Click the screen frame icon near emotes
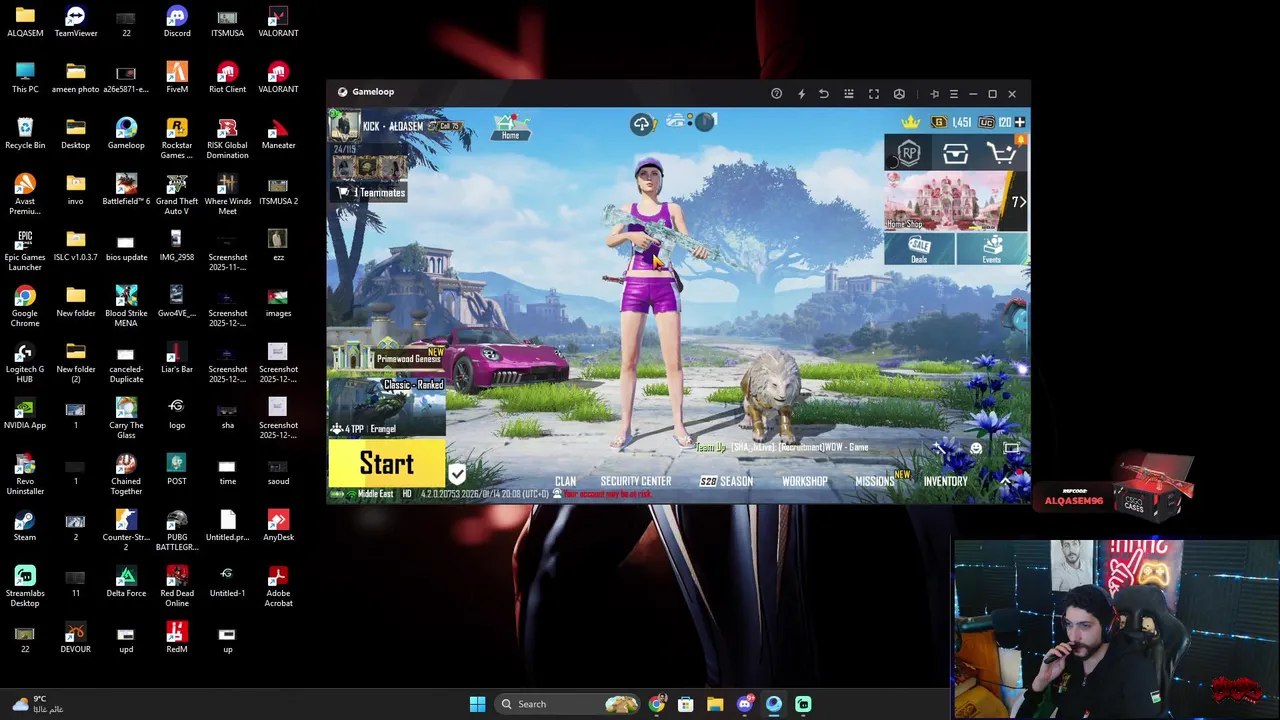 pos(1011,448)
